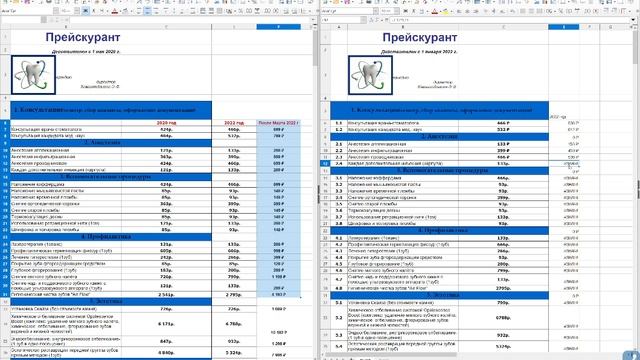Toggle center horizontally alignment in left window
Viewport: 640px width, 360px height.
[x=147, y=11]
